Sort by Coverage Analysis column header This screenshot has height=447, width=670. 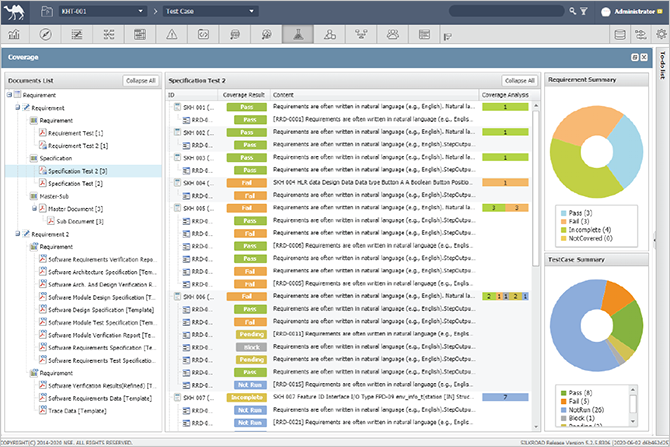pyautogui.click(x=505, y=95)
